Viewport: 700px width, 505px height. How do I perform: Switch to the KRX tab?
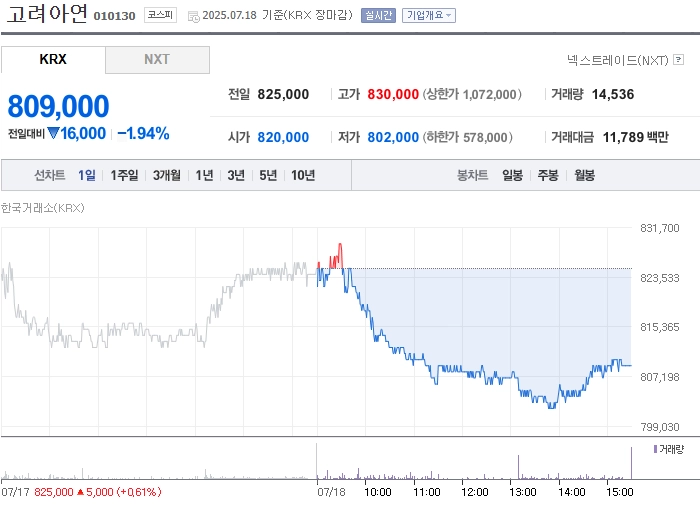[x=53, y=59]
